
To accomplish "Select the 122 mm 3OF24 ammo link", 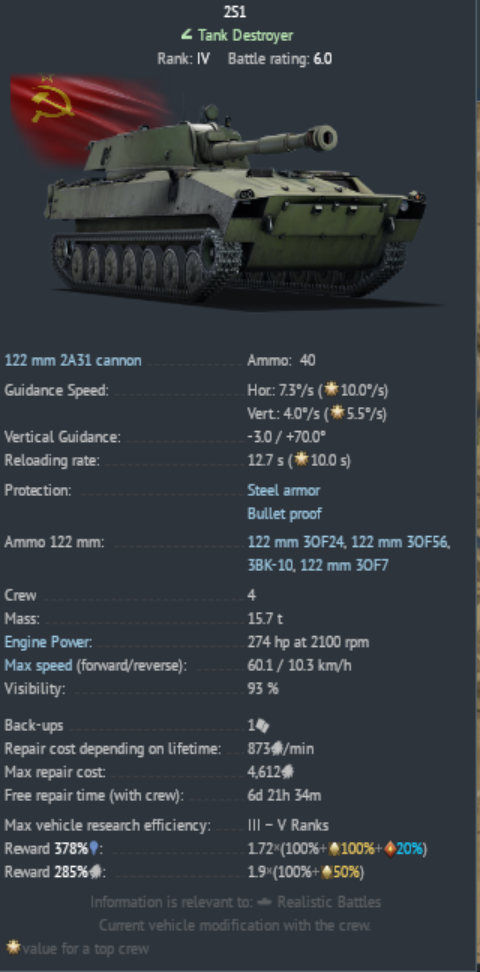I will (296, 542).
